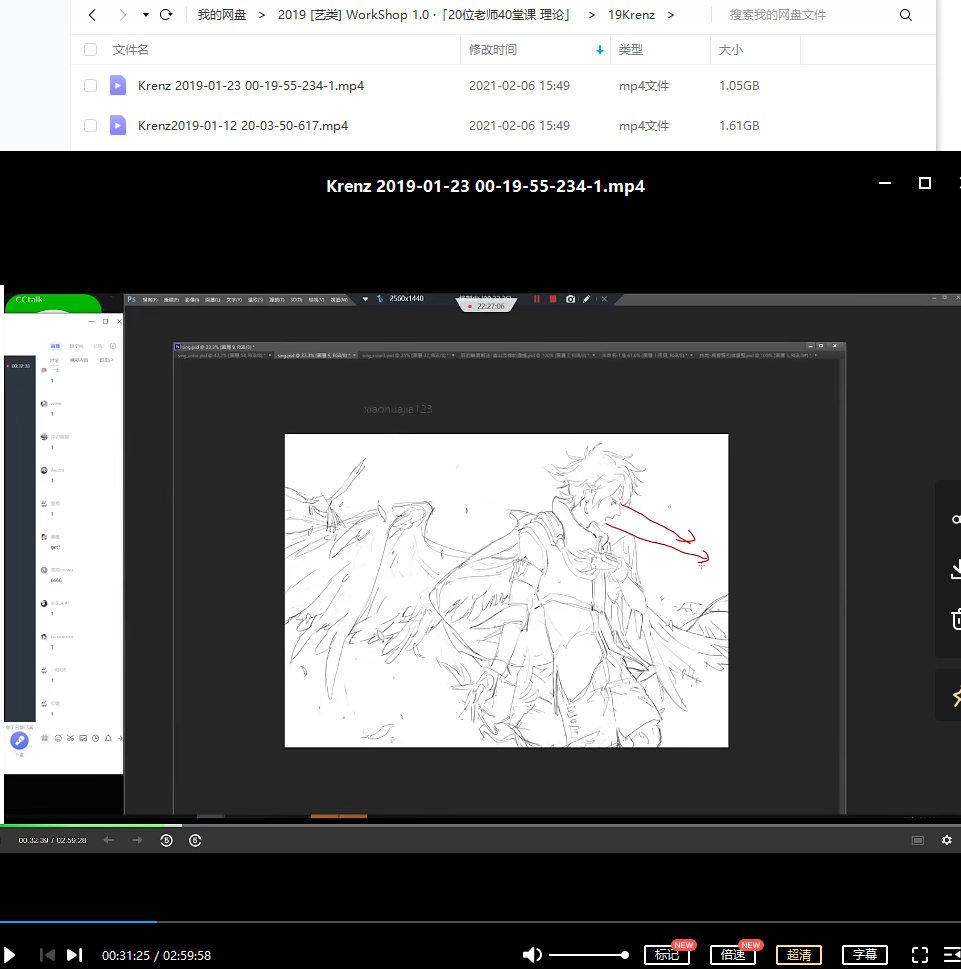Select the pen annotation icon next to the camera icon
The width and height of the screenshot is (961, 969).
[587, 299]
